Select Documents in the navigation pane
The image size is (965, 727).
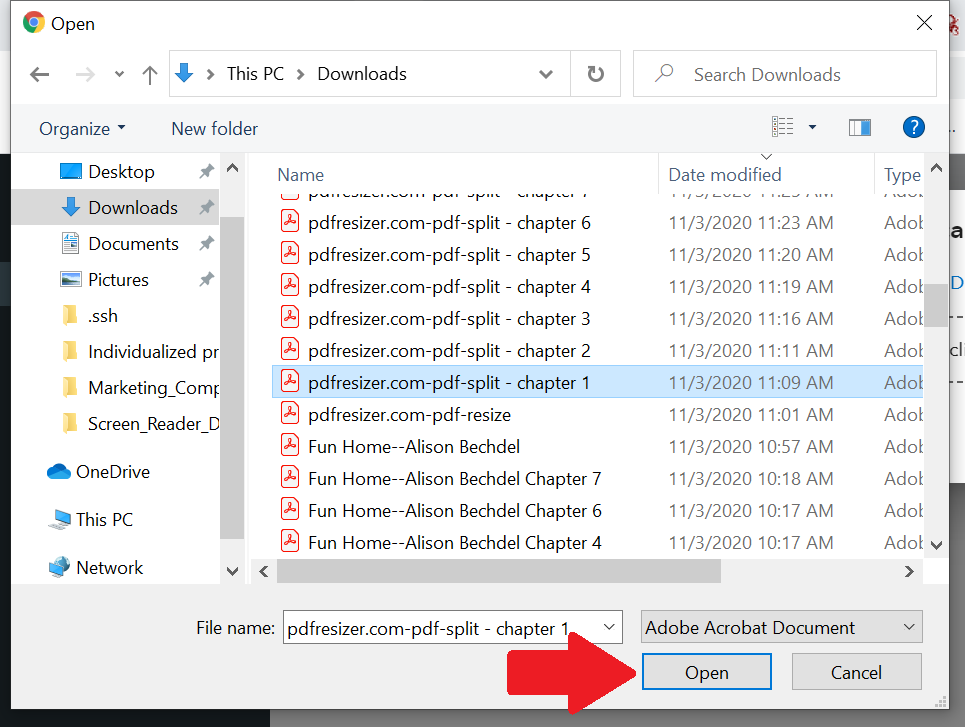[133, 244]
